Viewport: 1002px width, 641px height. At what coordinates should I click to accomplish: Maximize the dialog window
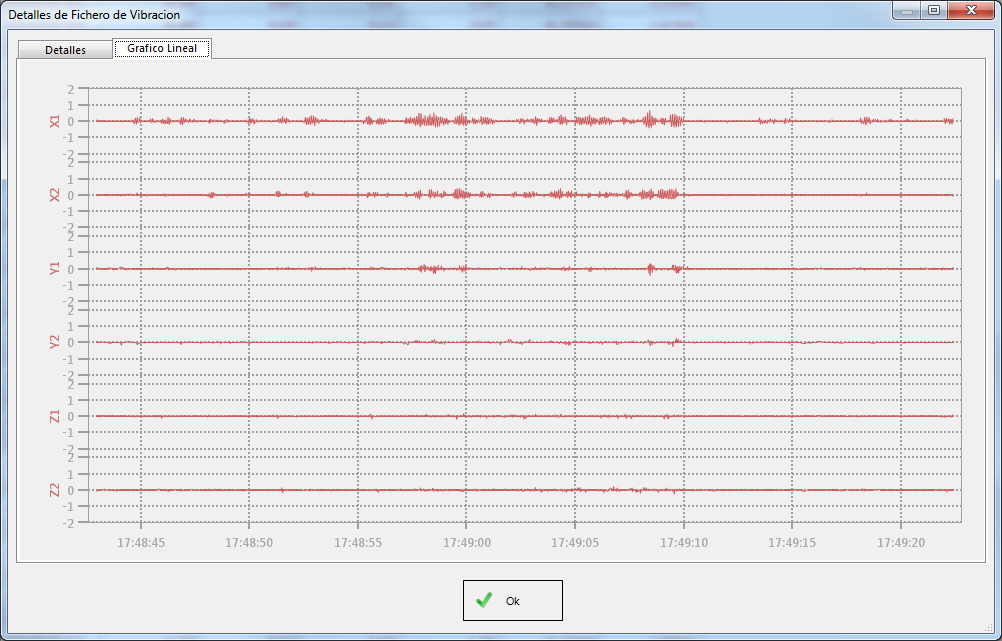point(933,11)
